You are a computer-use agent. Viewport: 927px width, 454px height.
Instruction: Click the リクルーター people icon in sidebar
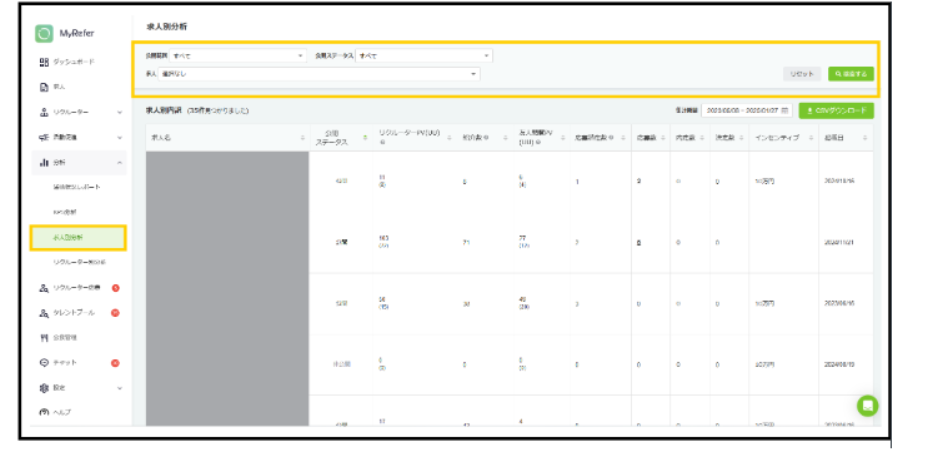click(x=44, y=112)
